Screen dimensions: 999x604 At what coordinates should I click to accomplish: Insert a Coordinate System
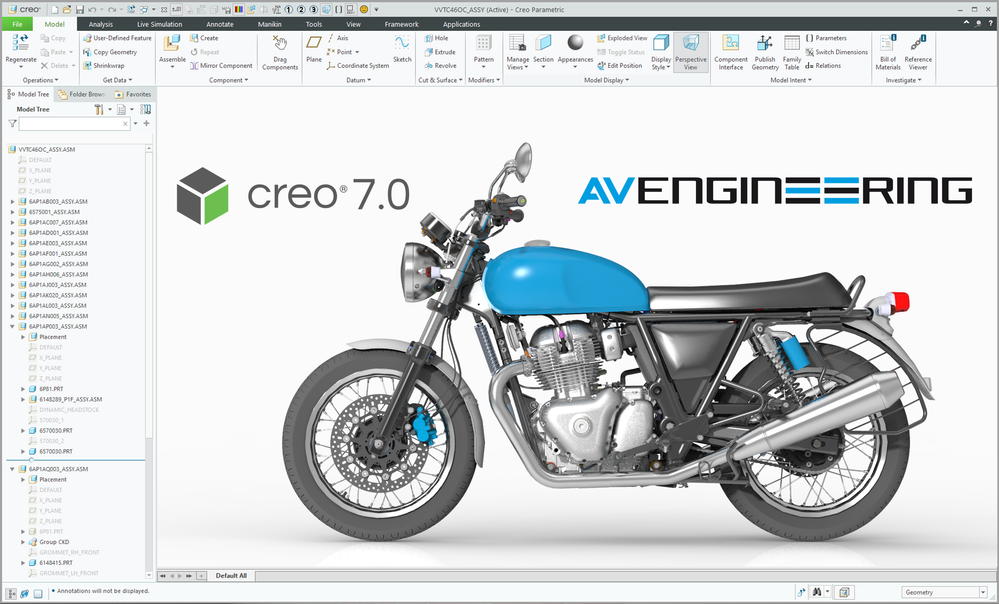357,66
